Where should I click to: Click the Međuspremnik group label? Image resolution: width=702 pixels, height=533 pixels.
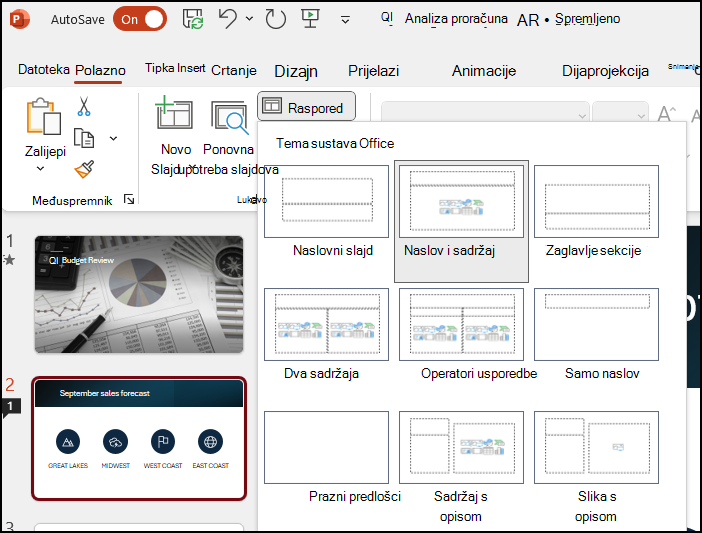coord(72,200)
